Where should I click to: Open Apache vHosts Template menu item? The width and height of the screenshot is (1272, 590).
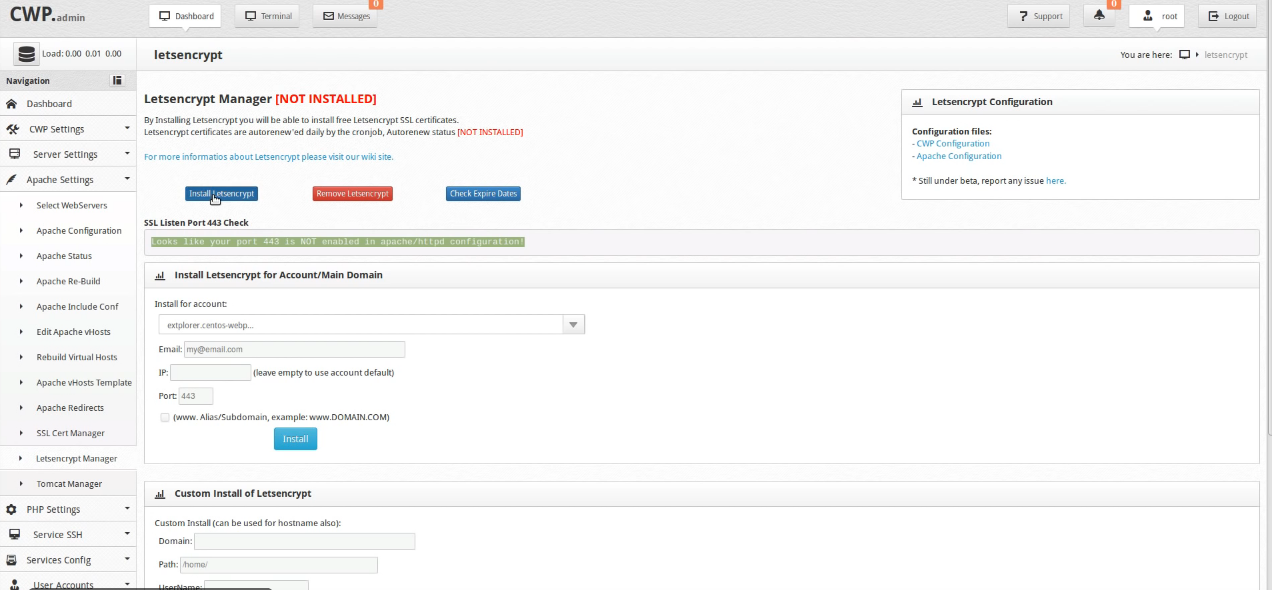84,383
